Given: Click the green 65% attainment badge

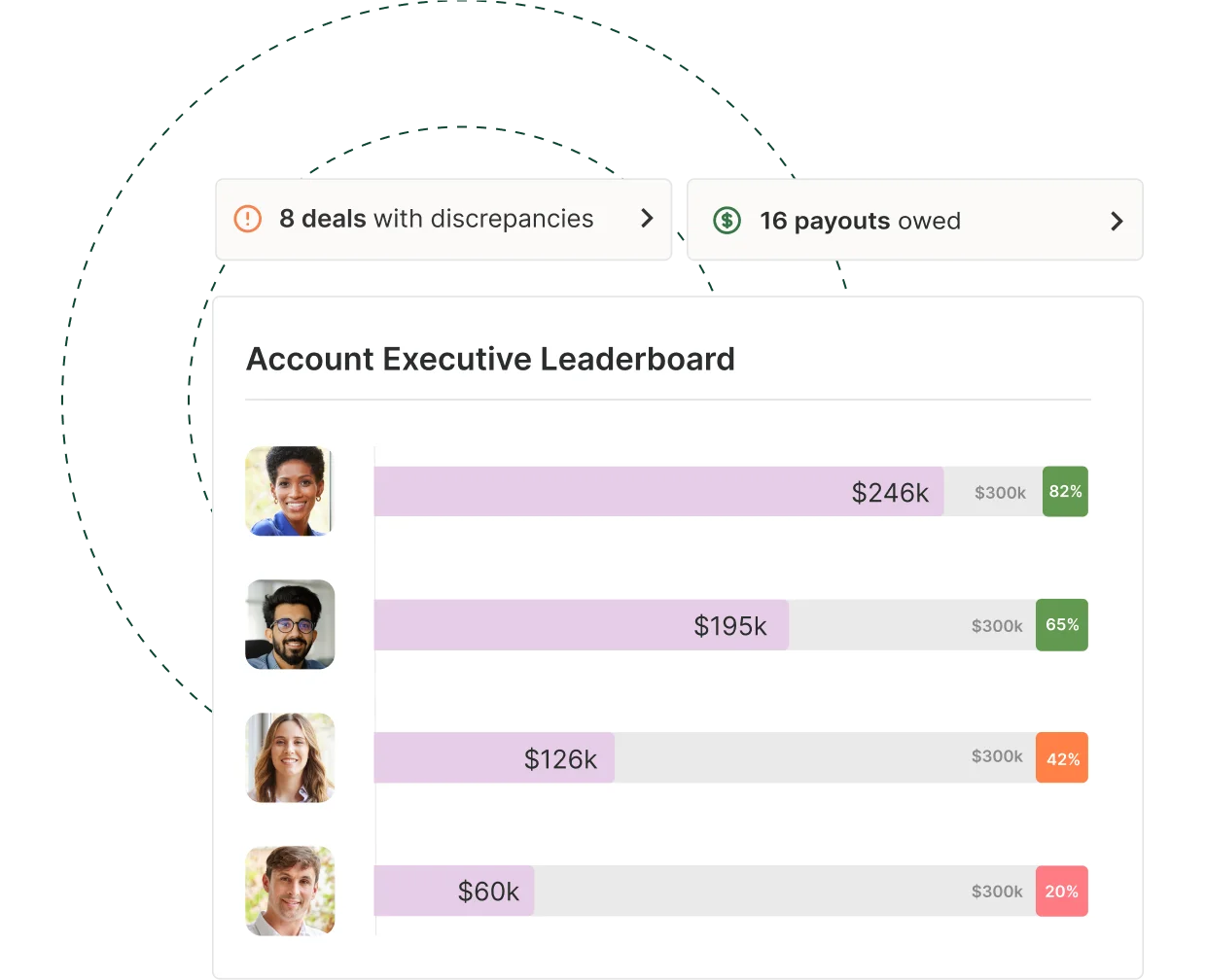Looking at the screenshot, I should 1062,625.
